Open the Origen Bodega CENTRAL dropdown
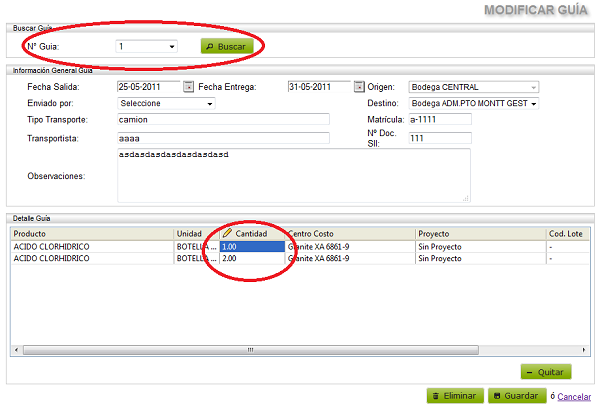The width and height of the screenshot is (600, 411). (x=474, y=87)
